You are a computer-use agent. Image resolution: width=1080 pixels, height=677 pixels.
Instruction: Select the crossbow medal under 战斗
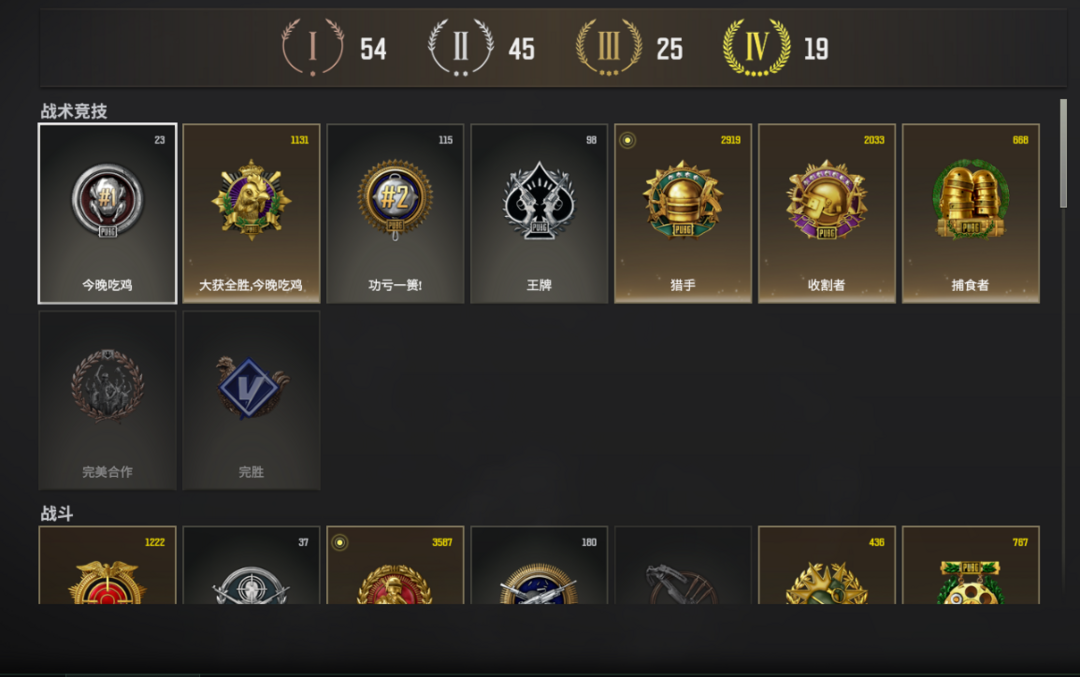pos(683,565)
